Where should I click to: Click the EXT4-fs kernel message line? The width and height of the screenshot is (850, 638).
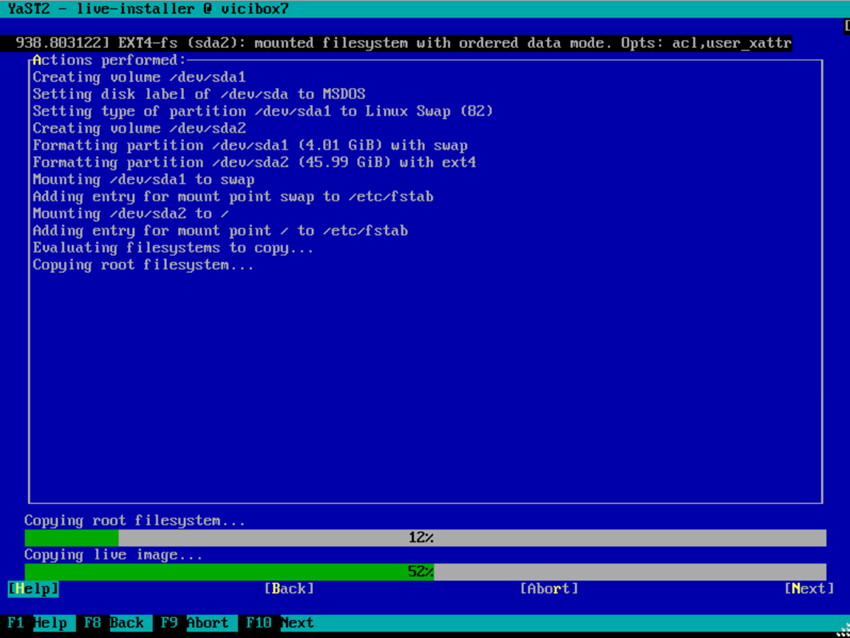pyautogui.click(x=400, y=43)
